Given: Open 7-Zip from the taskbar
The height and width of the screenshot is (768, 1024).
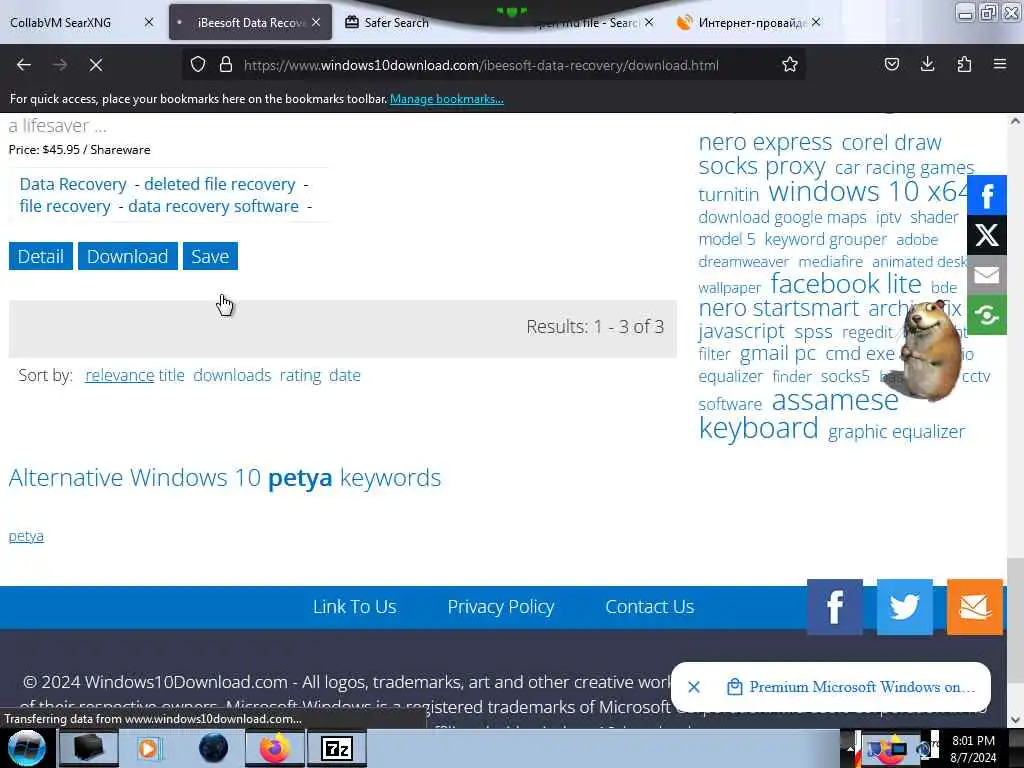Looking at the screenshot, I should pos(338,748).
